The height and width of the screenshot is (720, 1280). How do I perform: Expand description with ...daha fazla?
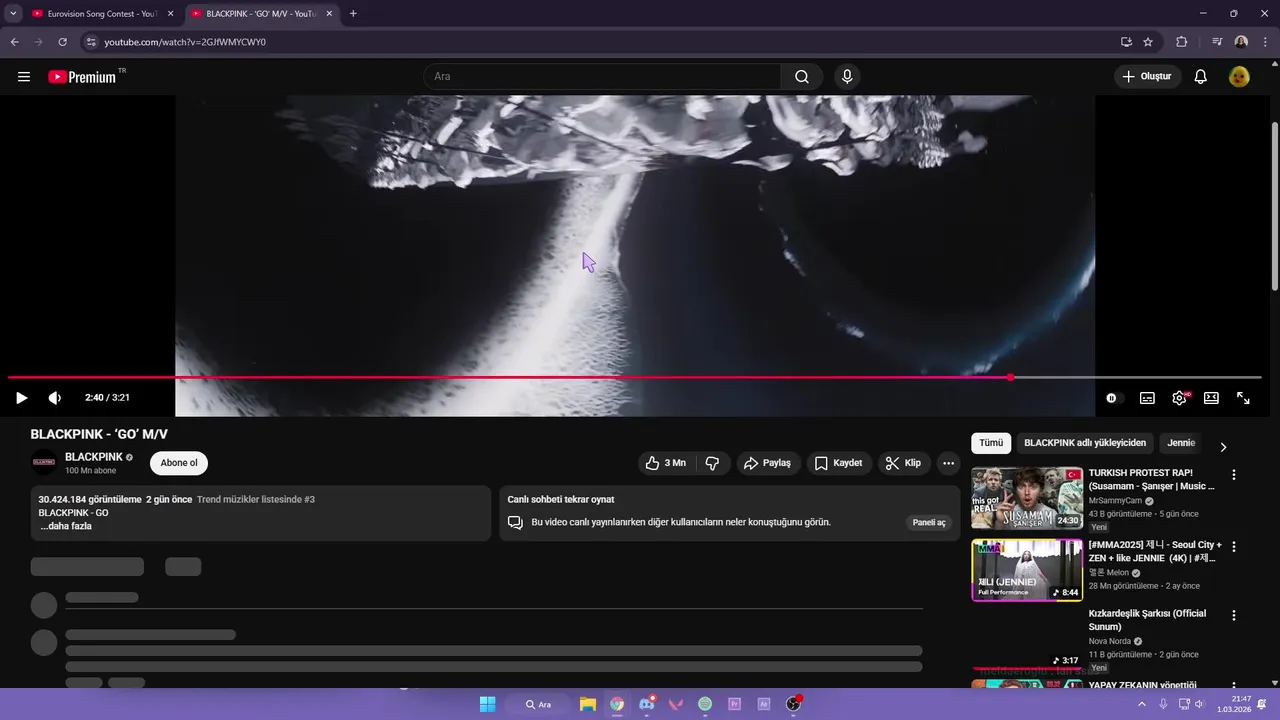coord(66,526)
